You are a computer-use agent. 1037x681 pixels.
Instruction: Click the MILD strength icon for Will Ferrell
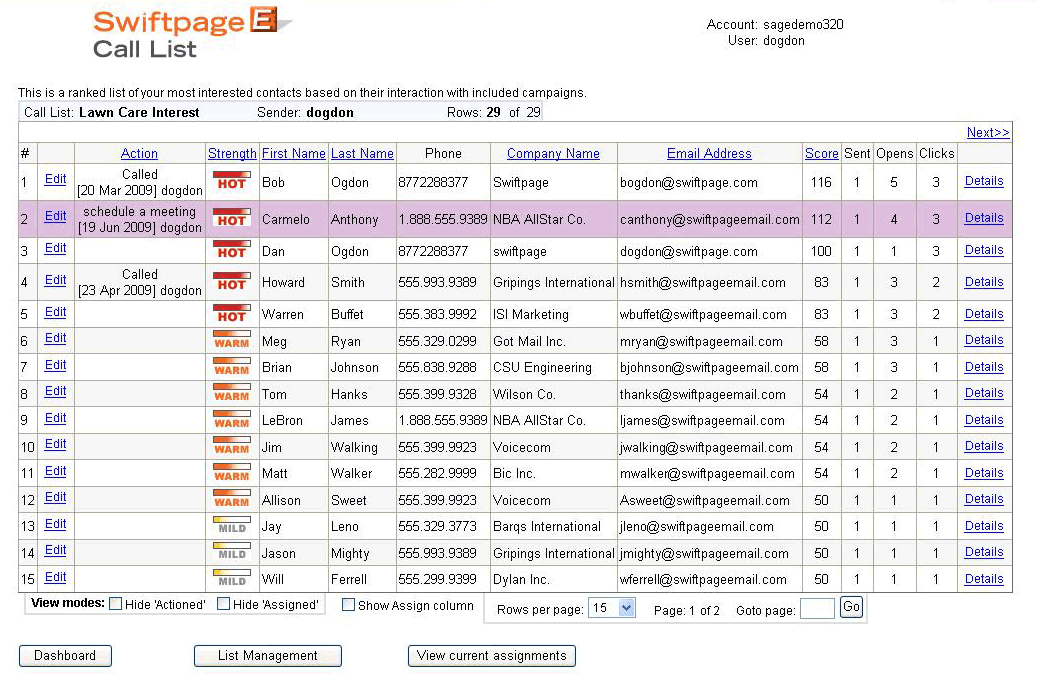tap(231, 579)
